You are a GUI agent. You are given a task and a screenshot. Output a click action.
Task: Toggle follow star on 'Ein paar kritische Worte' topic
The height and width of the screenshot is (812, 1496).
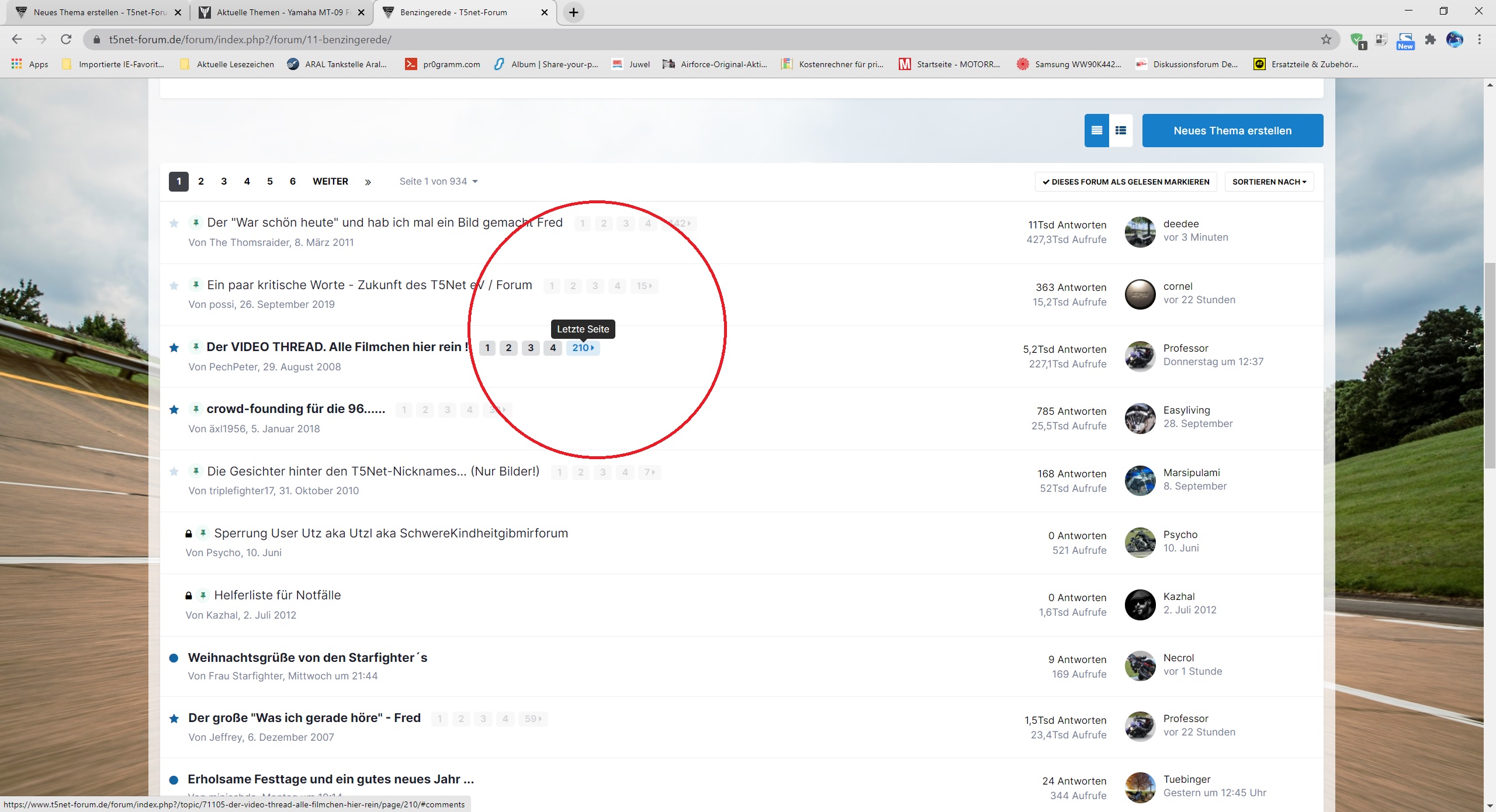coord(174,286)
